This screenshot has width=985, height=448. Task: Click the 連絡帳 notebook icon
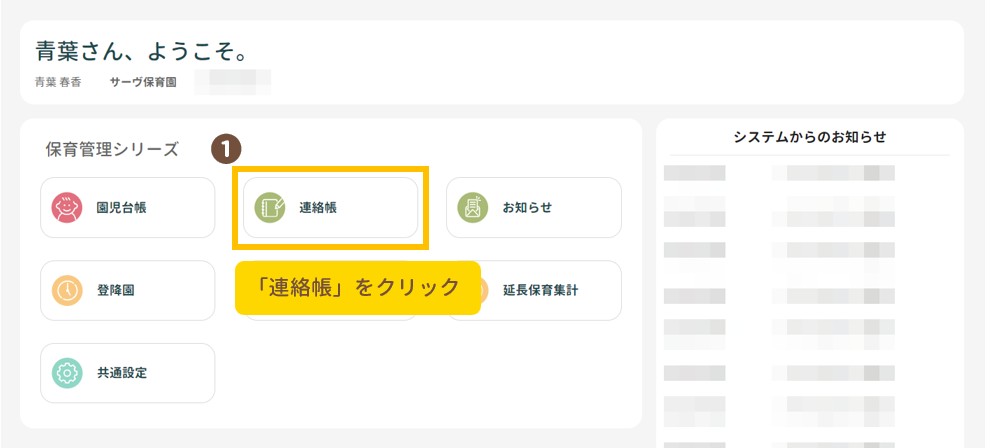(269, 208)
